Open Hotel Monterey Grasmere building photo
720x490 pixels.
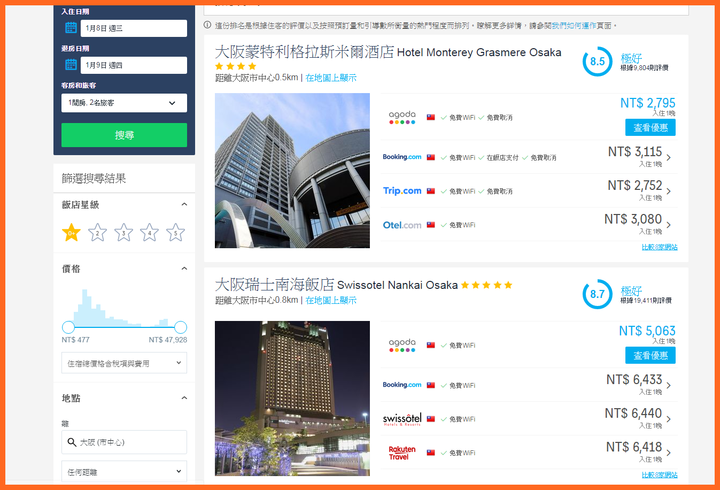[x=292, y=170]
